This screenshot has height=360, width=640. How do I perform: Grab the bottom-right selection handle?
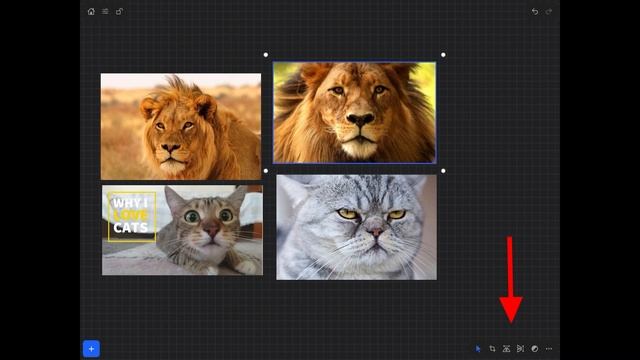pyautogui.click(x=443, y=171)
